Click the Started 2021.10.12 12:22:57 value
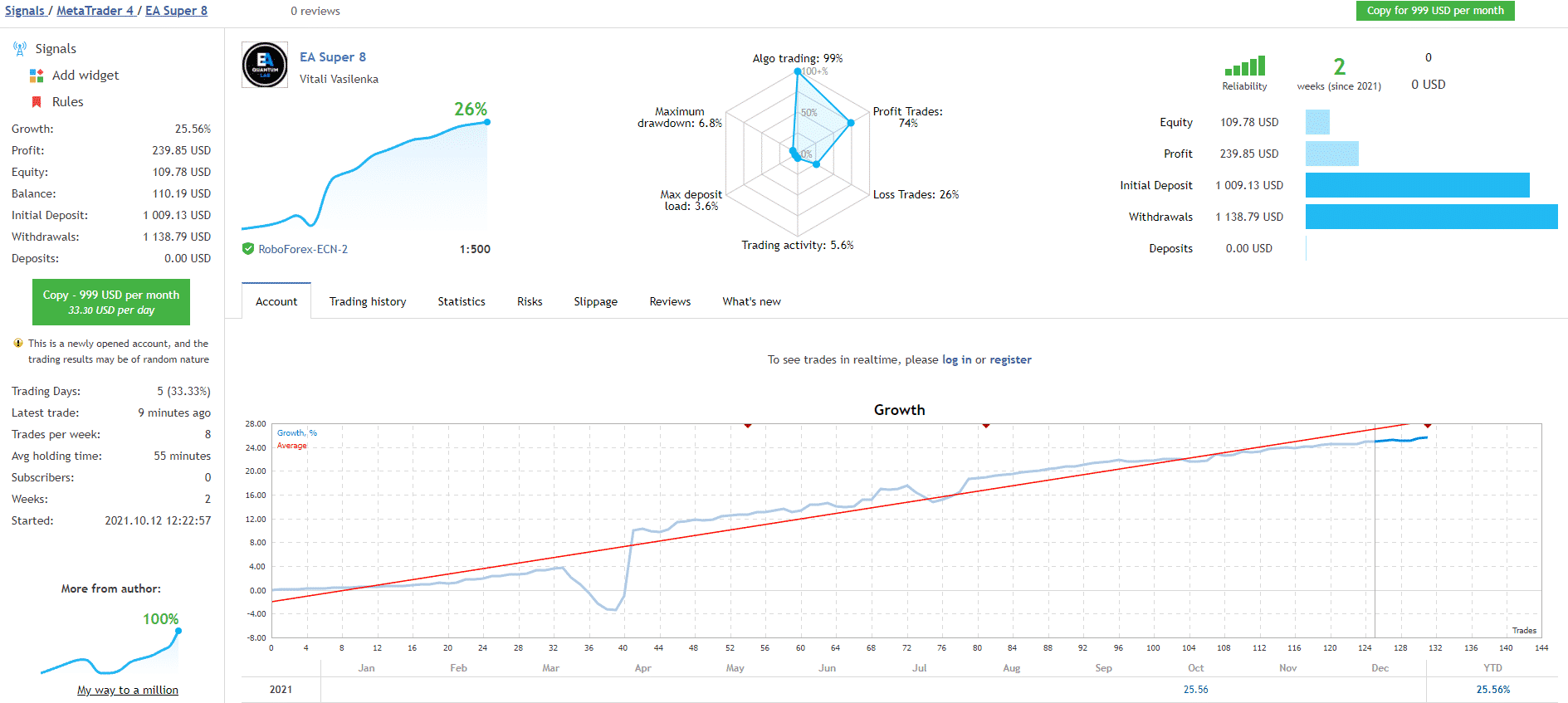 (158, 520)
